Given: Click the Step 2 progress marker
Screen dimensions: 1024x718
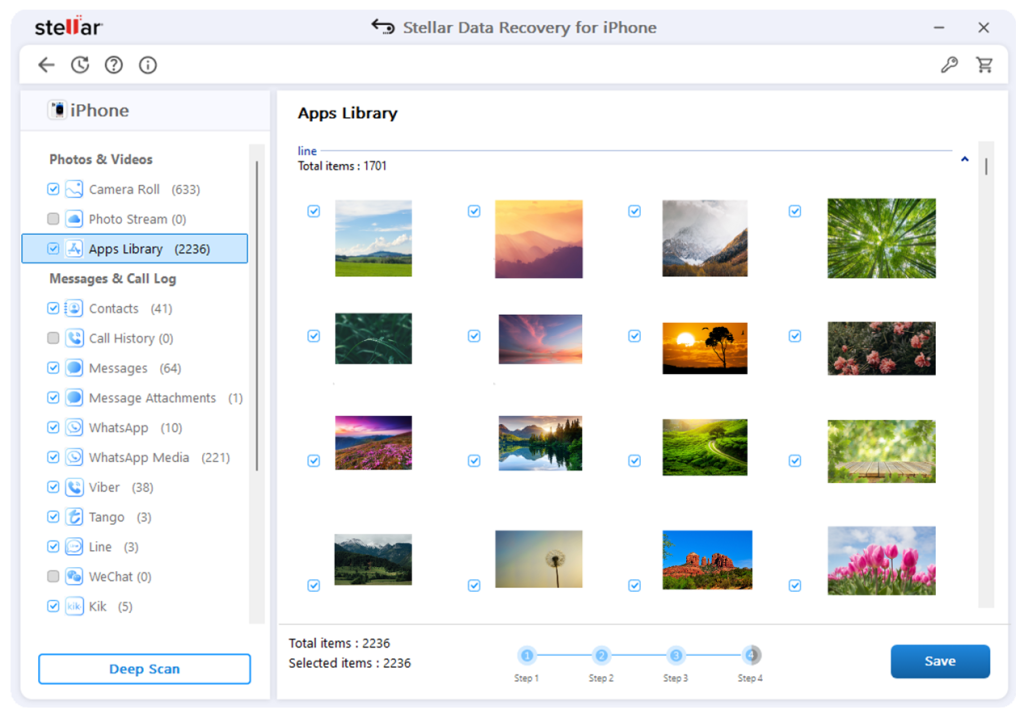Looking at the screenshot, I should point(601,656).
